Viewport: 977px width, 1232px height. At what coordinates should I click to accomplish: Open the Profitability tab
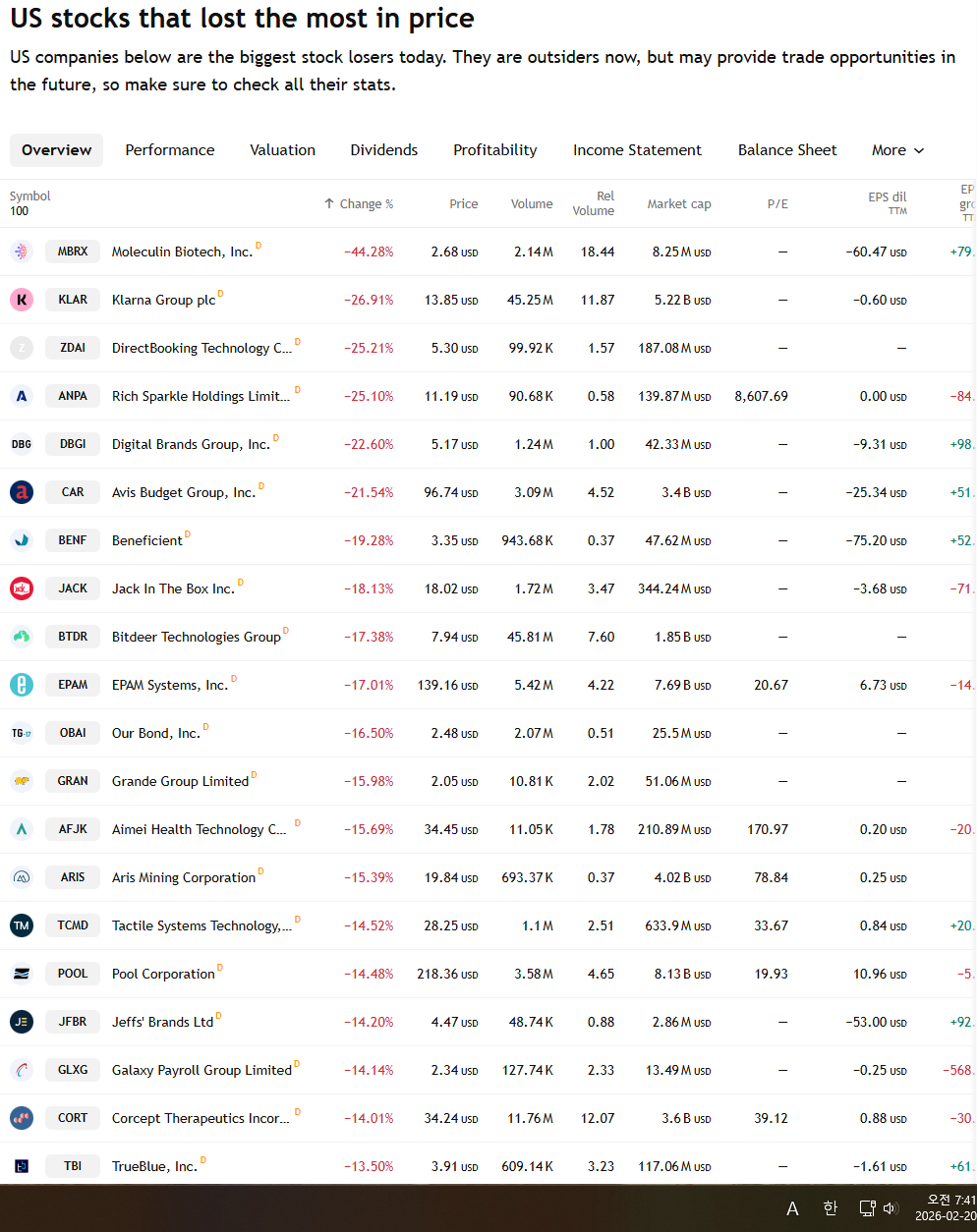(x=495, y=150)
